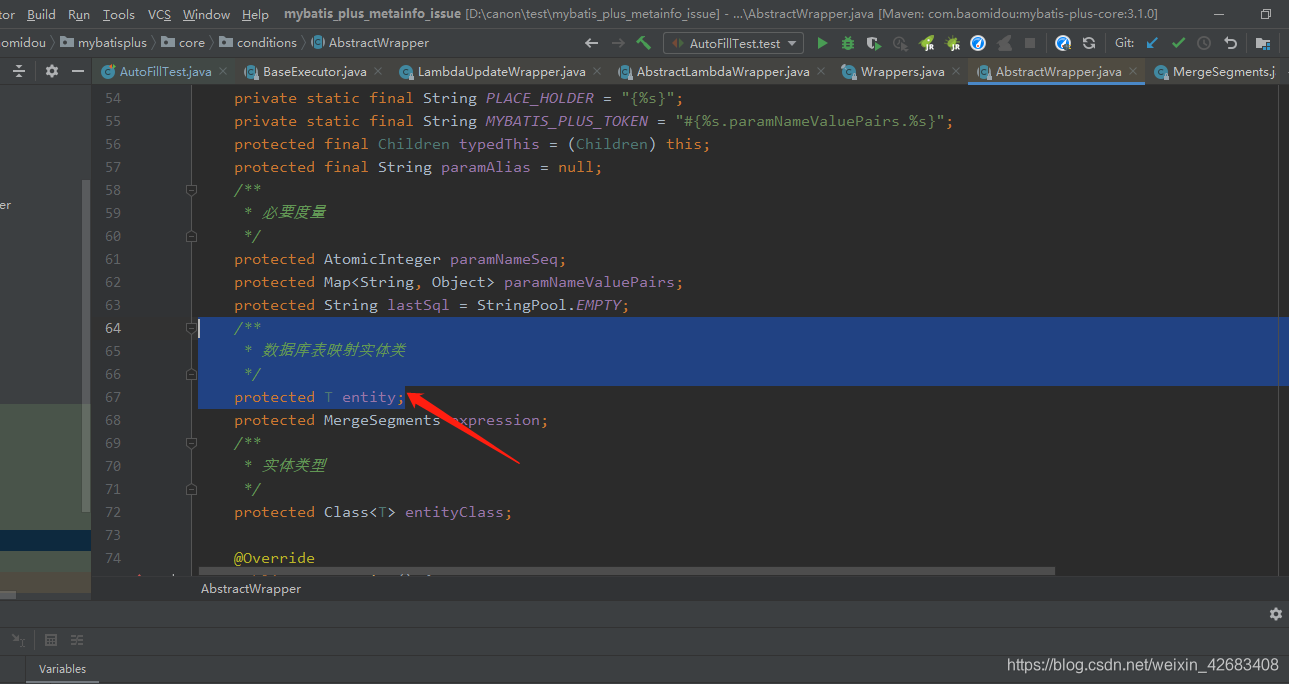1289x684 pixels.
Task: Launch Run with Coverage icon
Action: (x=872, y=43)
